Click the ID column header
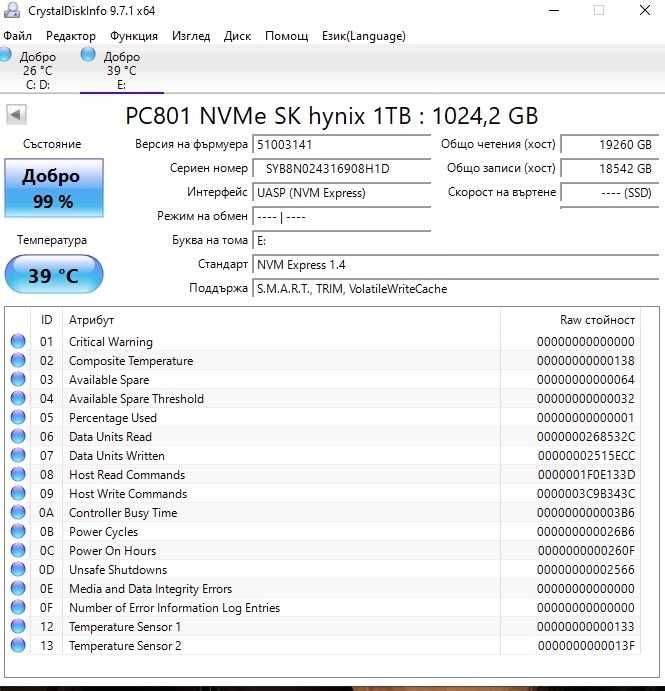Screen dimensions: 665x691 pyautogui.click(x=46, y=320)
